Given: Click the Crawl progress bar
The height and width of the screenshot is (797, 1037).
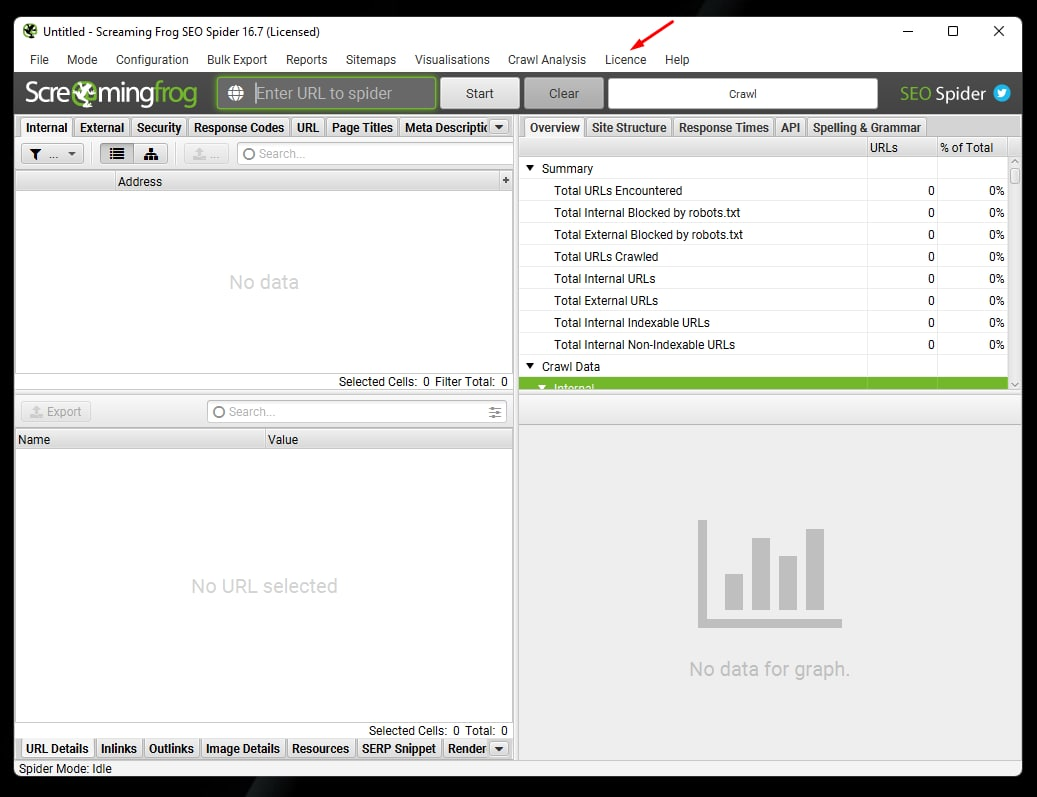Looking at the screenshot, I should coord(743,93).
